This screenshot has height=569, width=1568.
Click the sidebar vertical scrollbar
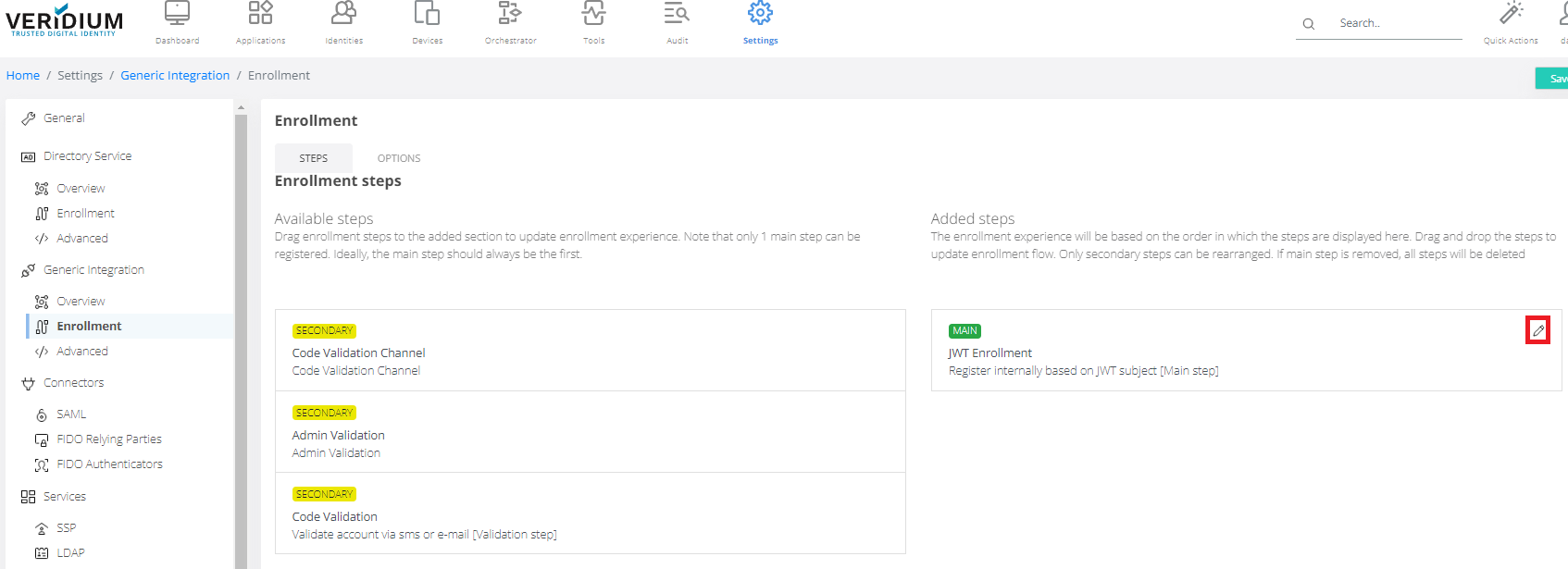[242, 333]
